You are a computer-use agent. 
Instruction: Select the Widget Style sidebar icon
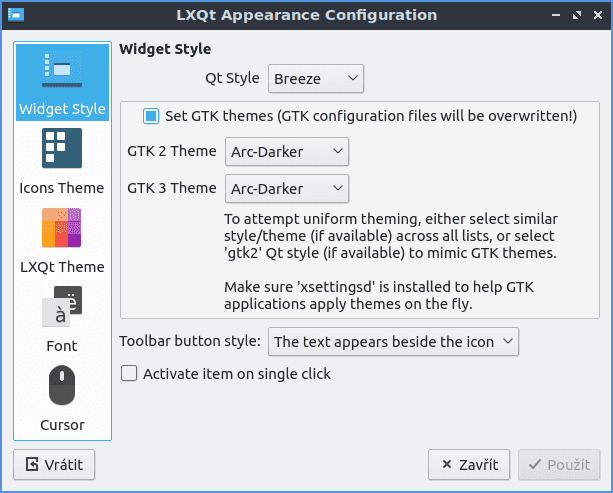tap(61, 70)
